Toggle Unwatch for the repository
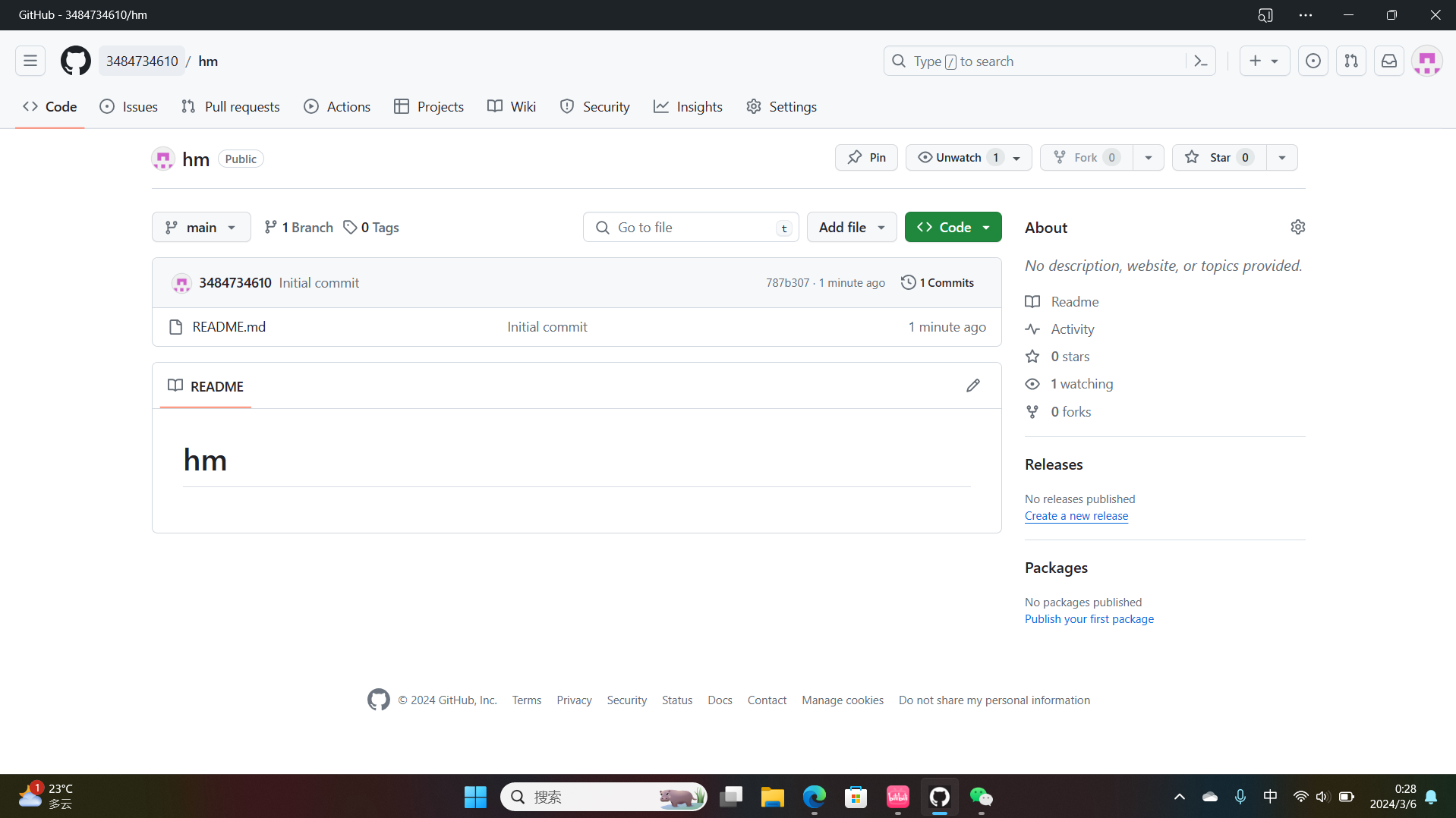The width and height of the screenshot is (1456, 818). point(969,157)
